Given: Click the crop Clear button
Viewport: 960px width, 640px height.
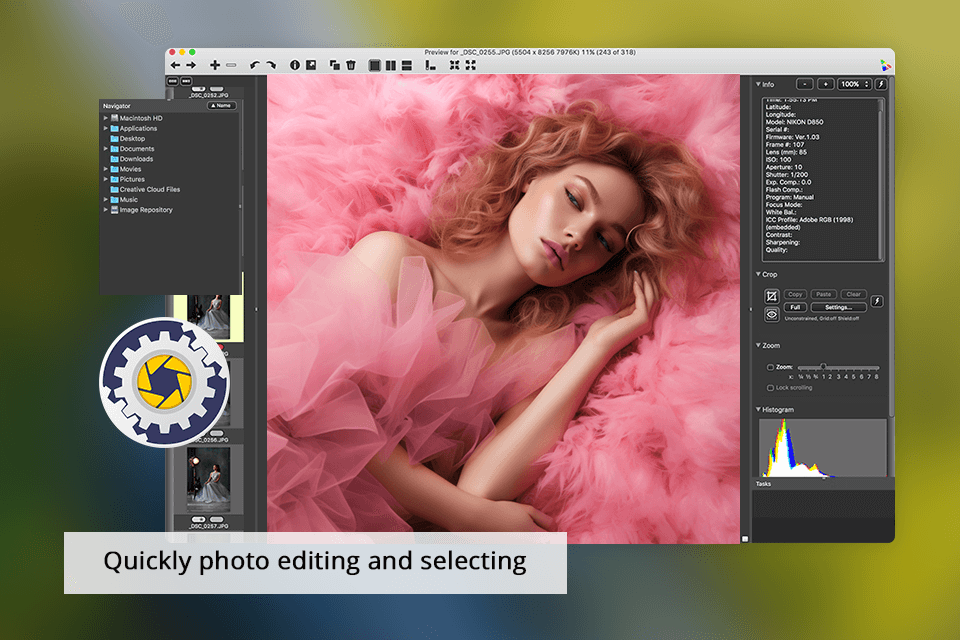Looking at the screenshot, I should 853,295.
